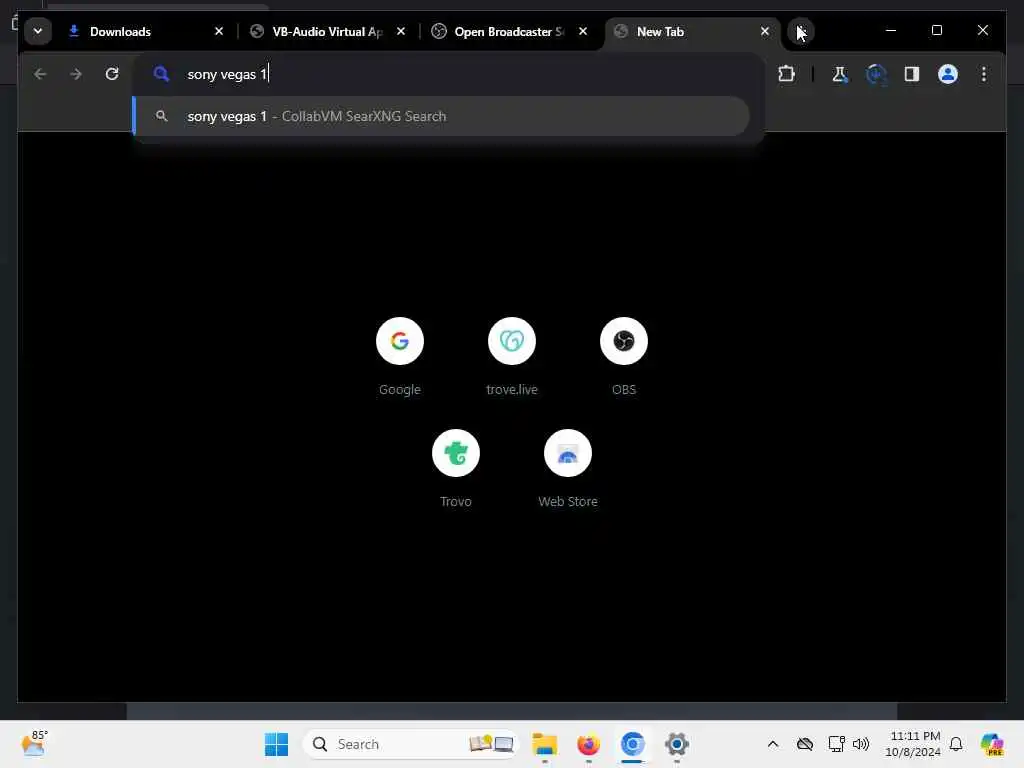Close the VB-Audio Virtual tab
1024x768 pixels.
point(401,31)
